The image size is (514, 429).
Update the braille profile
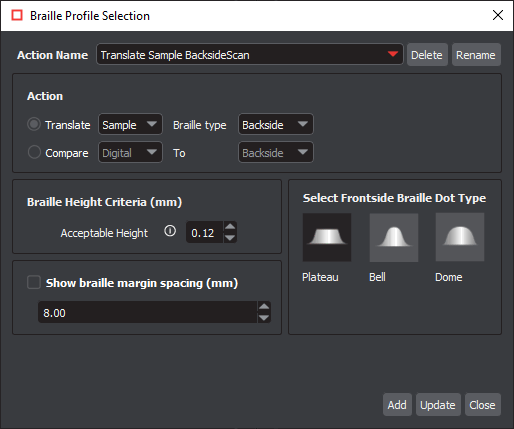[438, 405]
